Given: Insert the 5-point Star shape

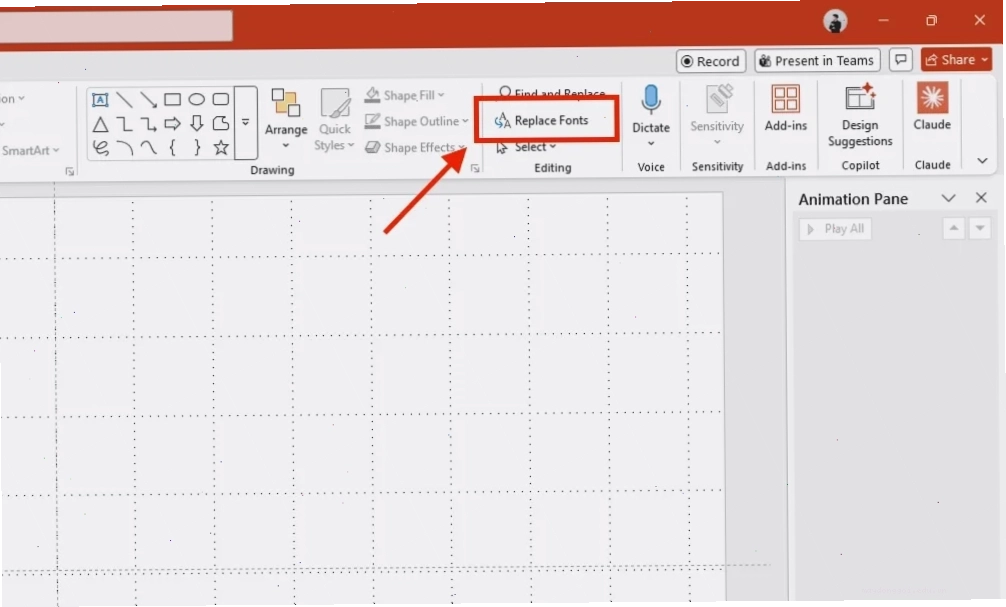Looking at the screenshot, I should coord(221,148).
